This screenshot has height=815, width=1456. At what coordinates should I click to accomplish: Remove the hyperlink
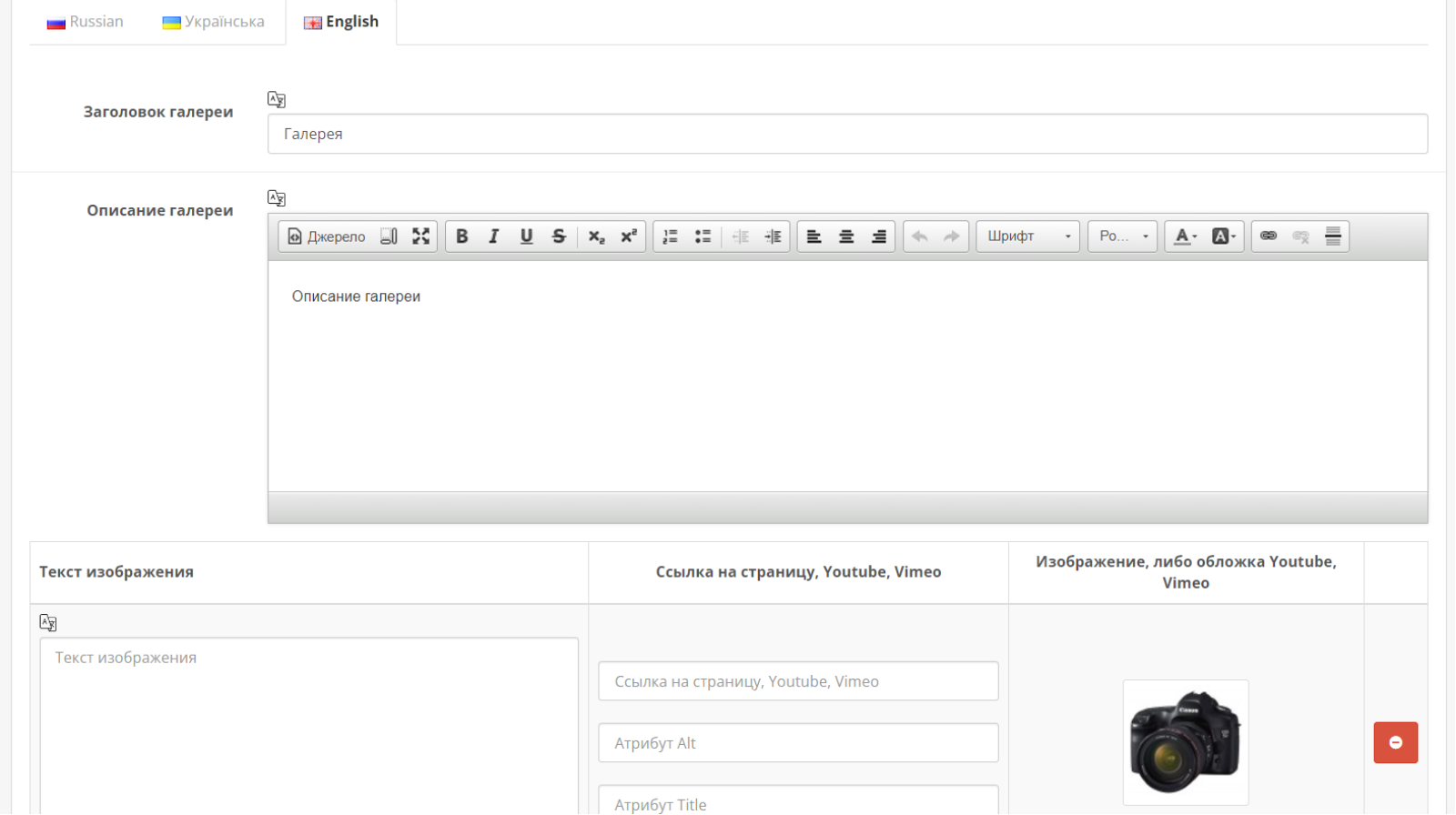(1301, 236)
